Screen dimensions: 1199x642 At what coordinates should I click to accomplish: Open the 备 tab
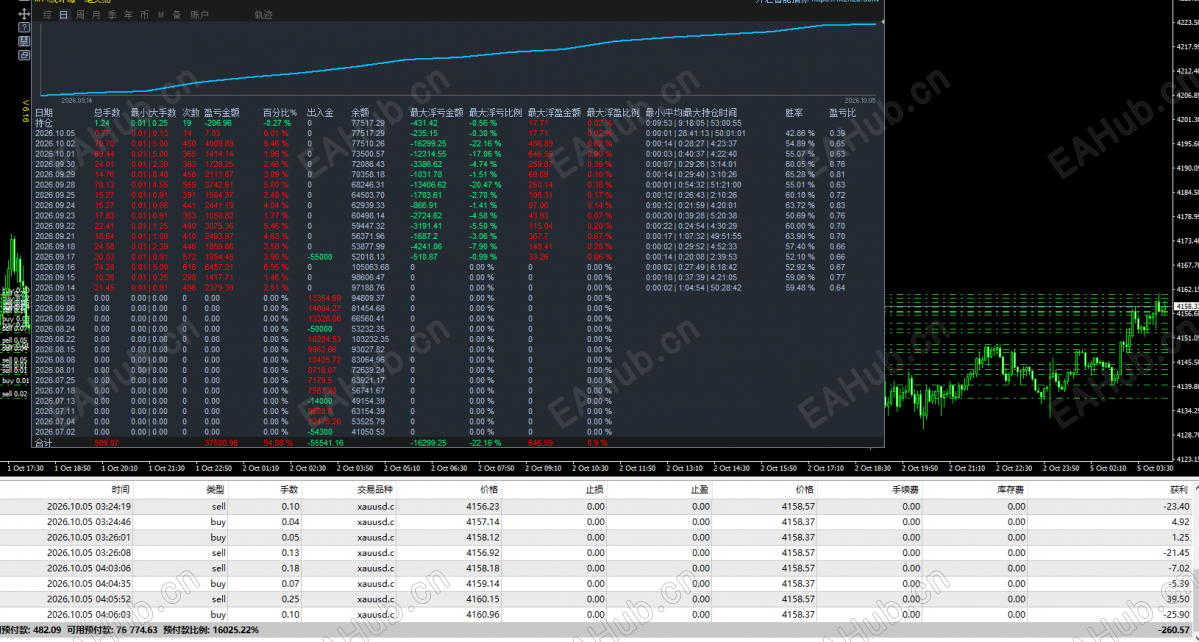pos(177,15)
